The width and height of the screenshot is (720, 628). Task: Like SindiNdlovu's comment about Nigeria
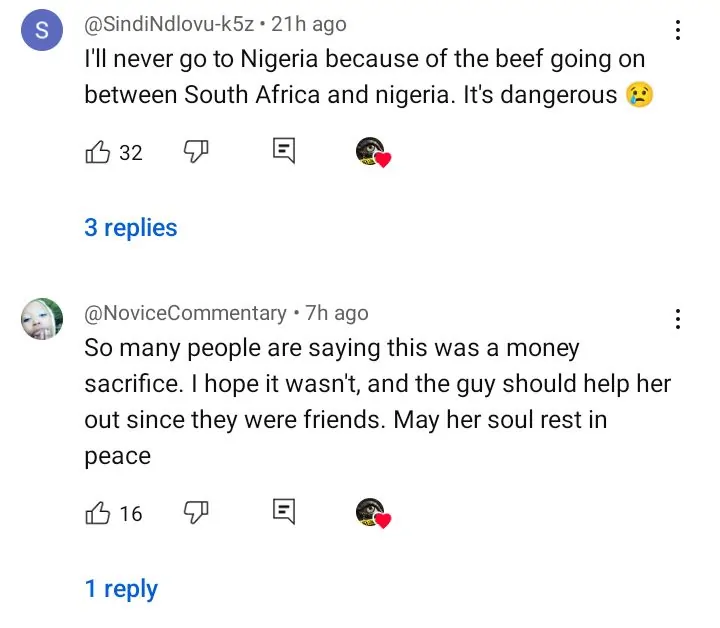(x=98, y=152)
